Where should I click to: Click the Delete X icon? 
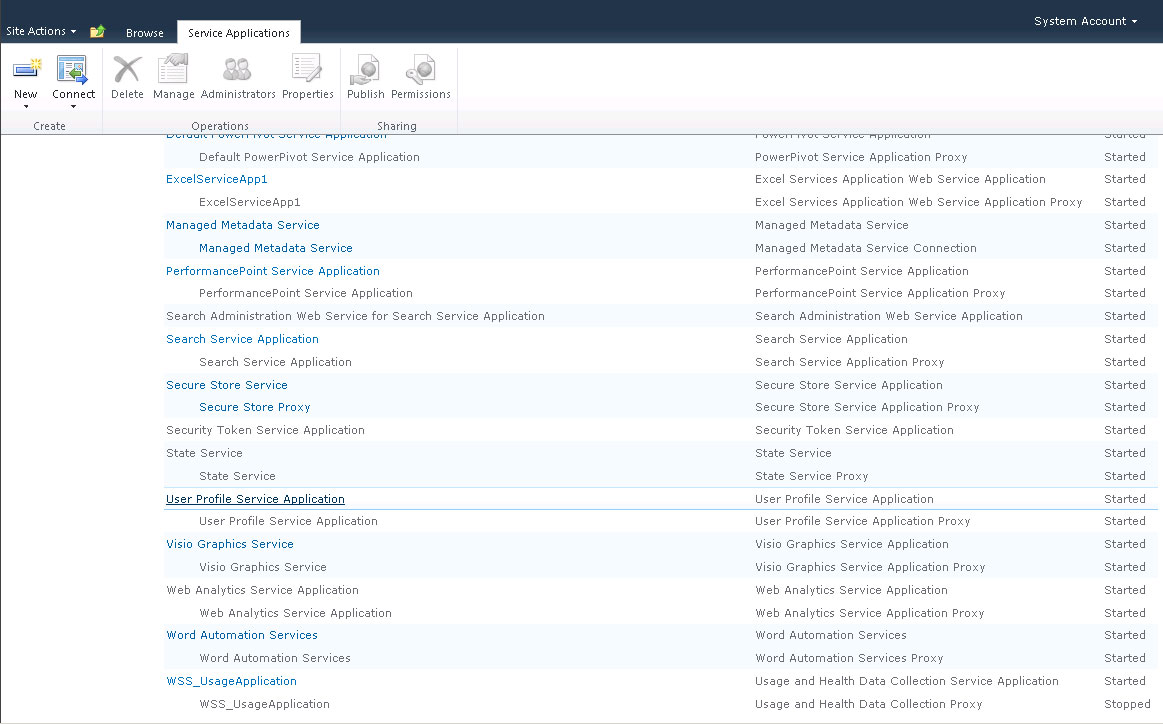[127, 69]
